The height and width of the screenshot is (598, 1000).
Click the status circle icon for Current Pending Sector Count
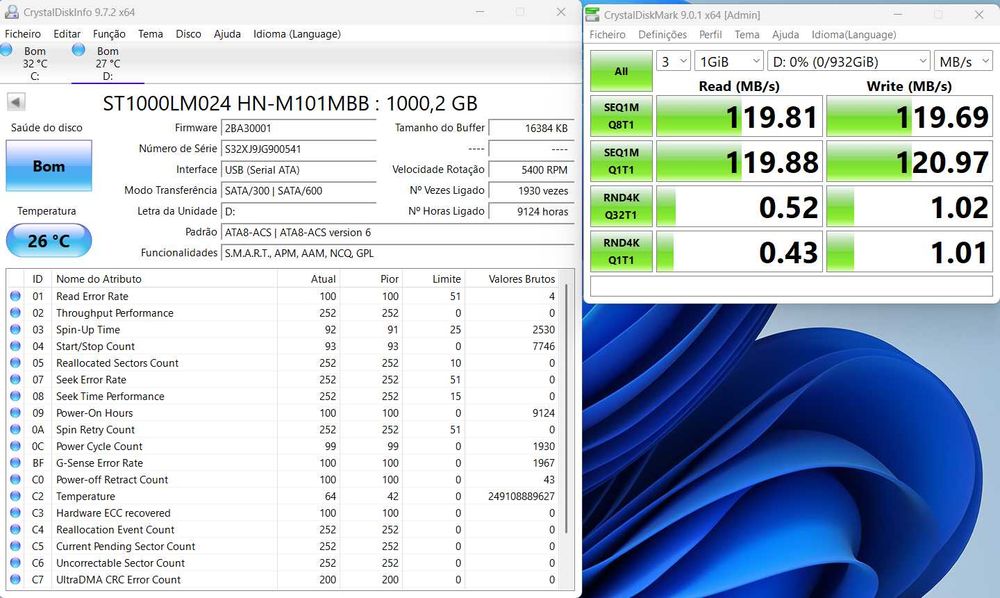[15, 546]
